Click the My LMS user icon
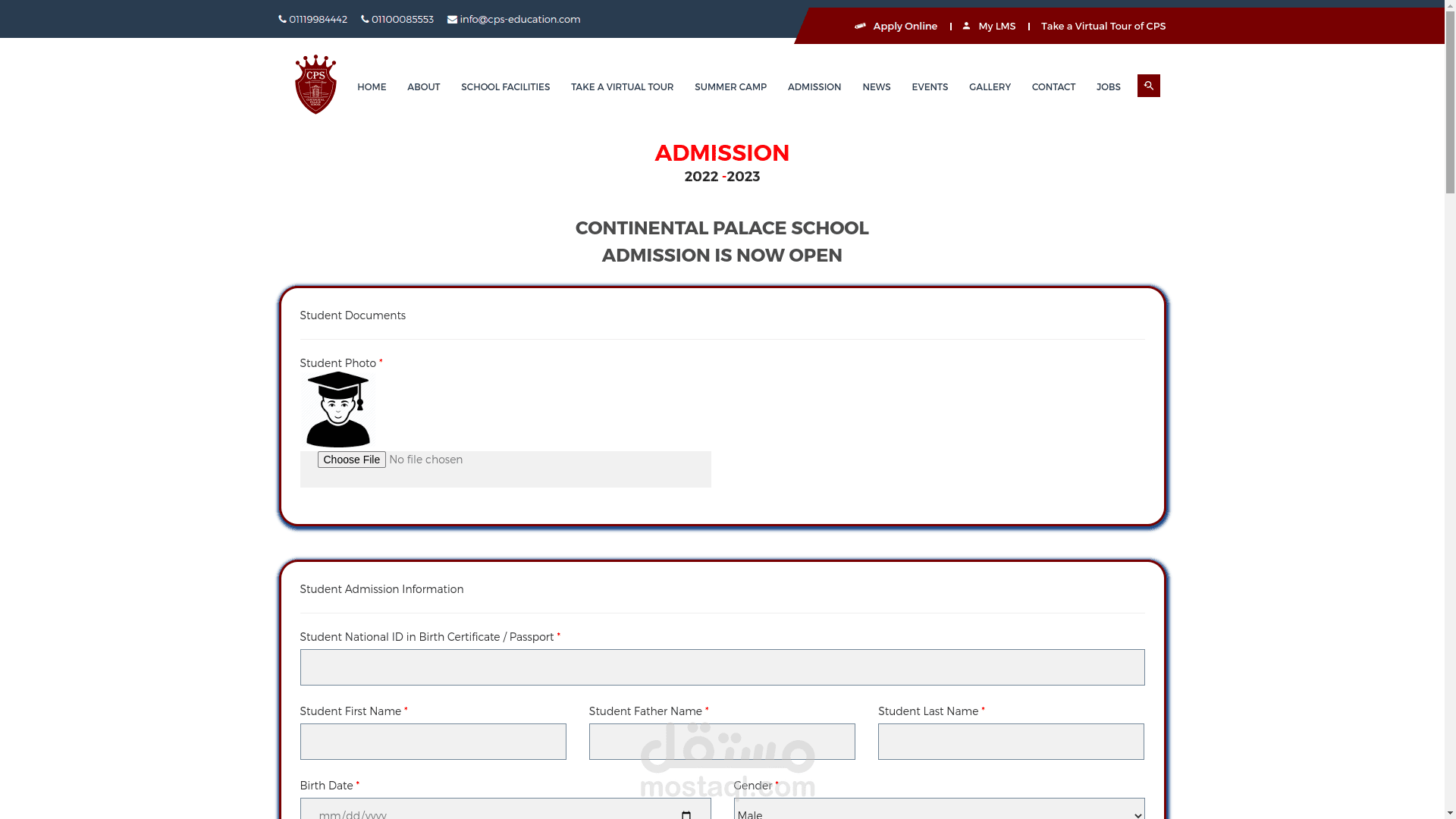The height and width of the screenshot is (819, 1456). pos(966,26)
